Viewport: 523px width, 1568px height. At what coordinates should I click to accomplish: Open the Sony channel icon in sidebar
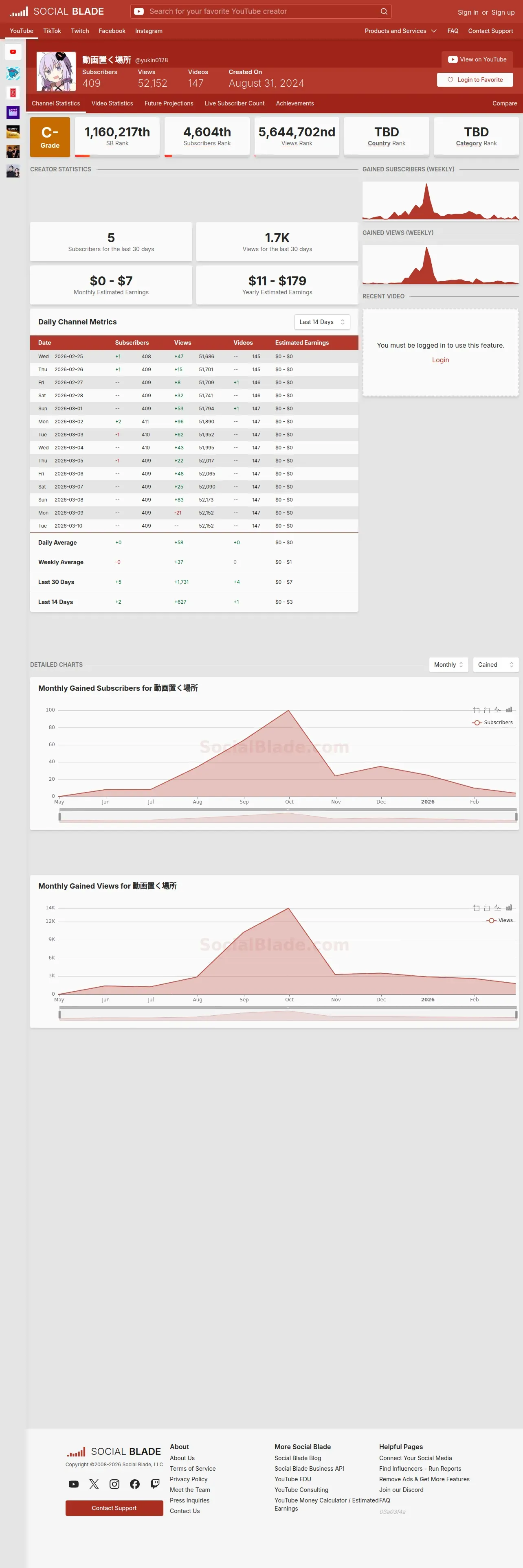click(13, 131)
